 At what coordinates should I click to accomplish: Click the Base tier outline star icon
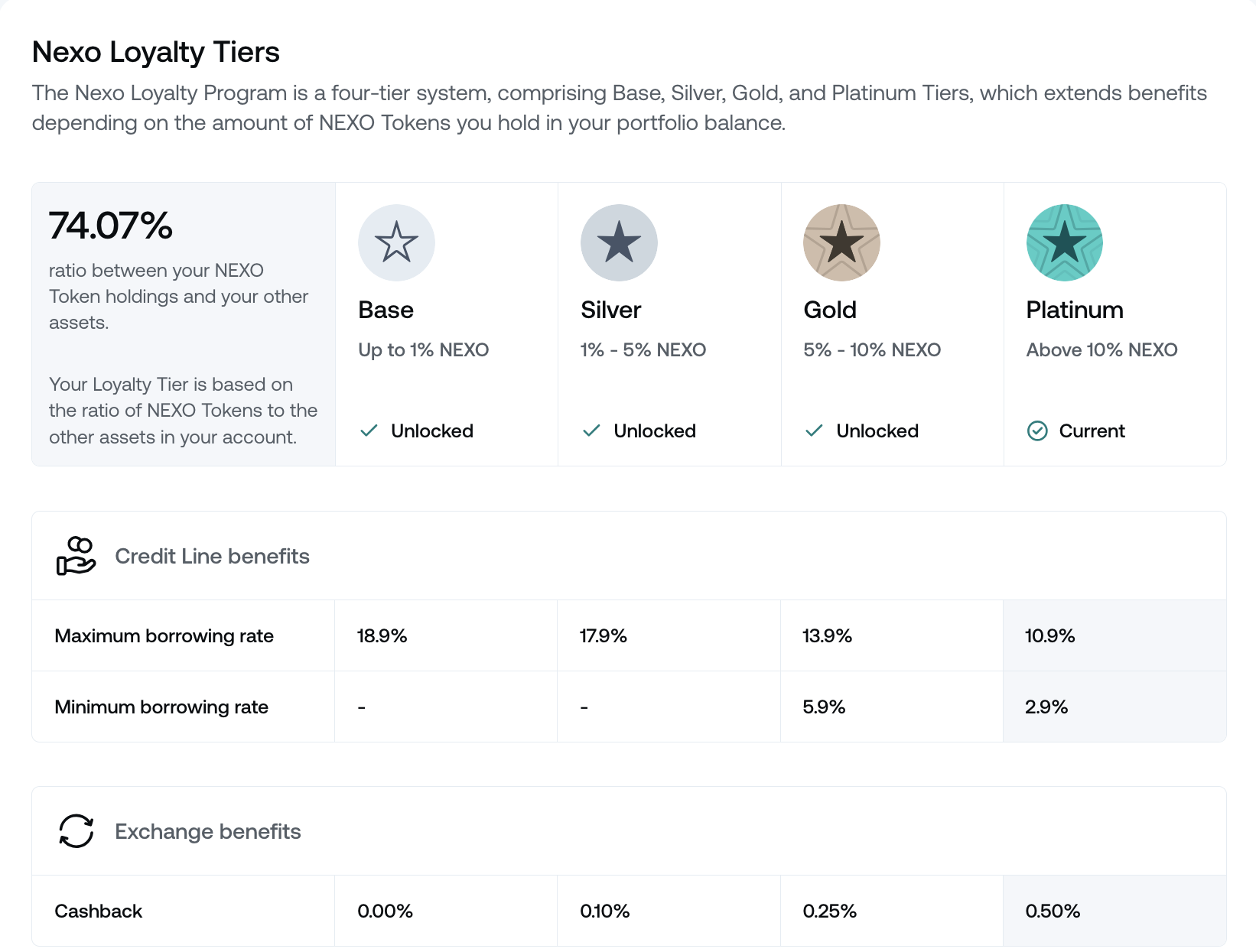(x=396, y=242)
